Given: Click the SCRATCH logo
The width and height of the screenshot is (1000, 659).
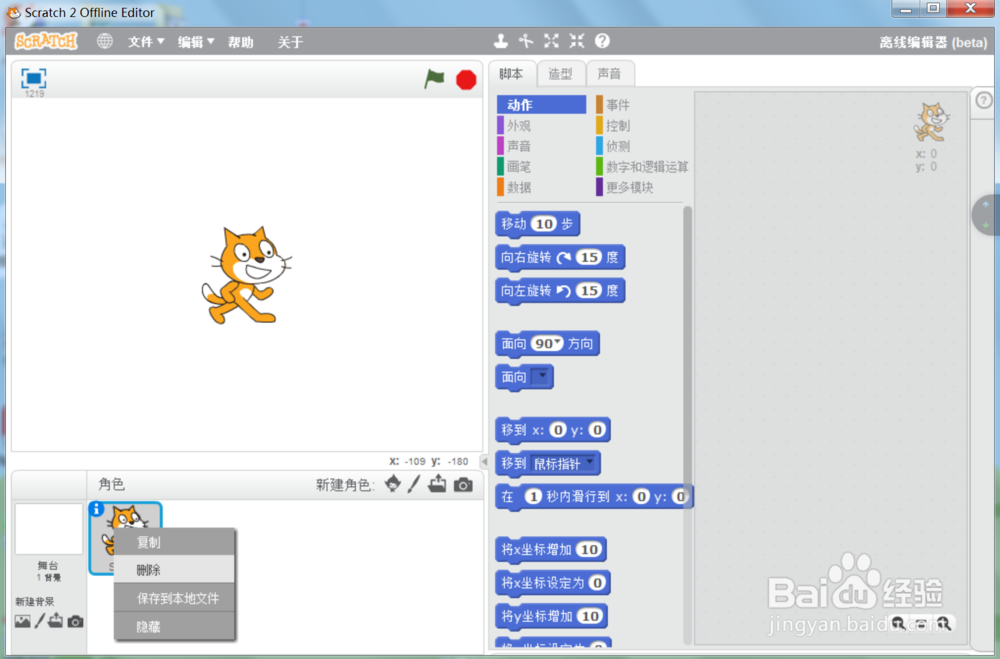Looking at the screenshot, I should (x=46, y=41).
